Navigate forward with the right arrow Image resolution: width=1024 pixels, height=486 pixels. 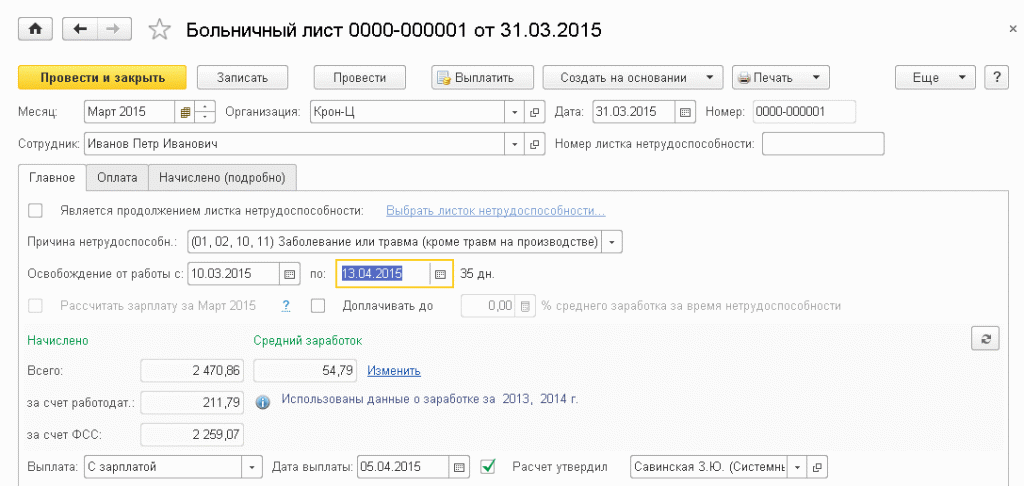[114, 29]
